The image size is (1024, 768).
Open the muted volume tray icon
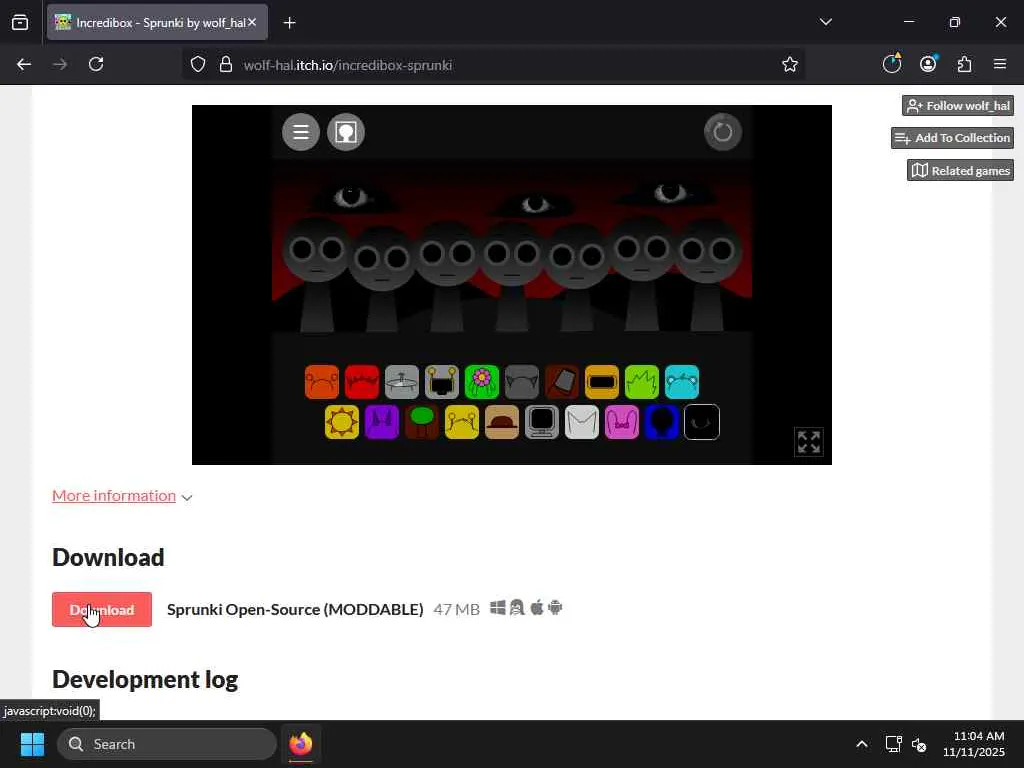coord(919,744)
